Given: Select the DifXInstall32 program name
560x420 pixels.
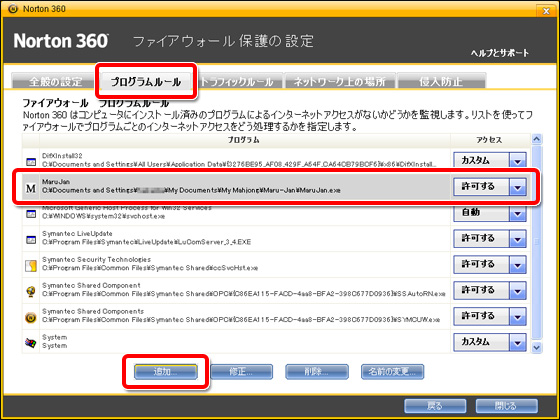Looking at the screenshot, I should pos(62,156).
